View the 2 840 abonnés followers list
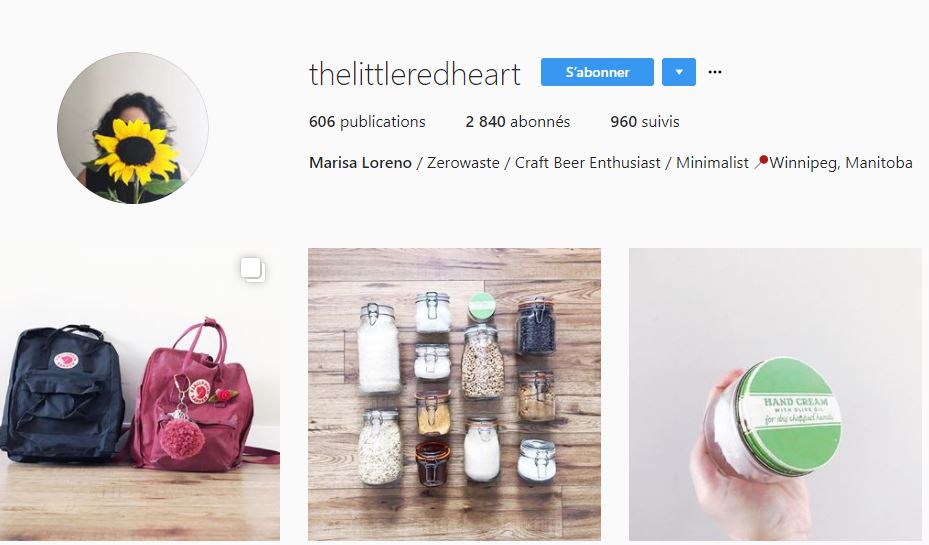 coord(518,122)
